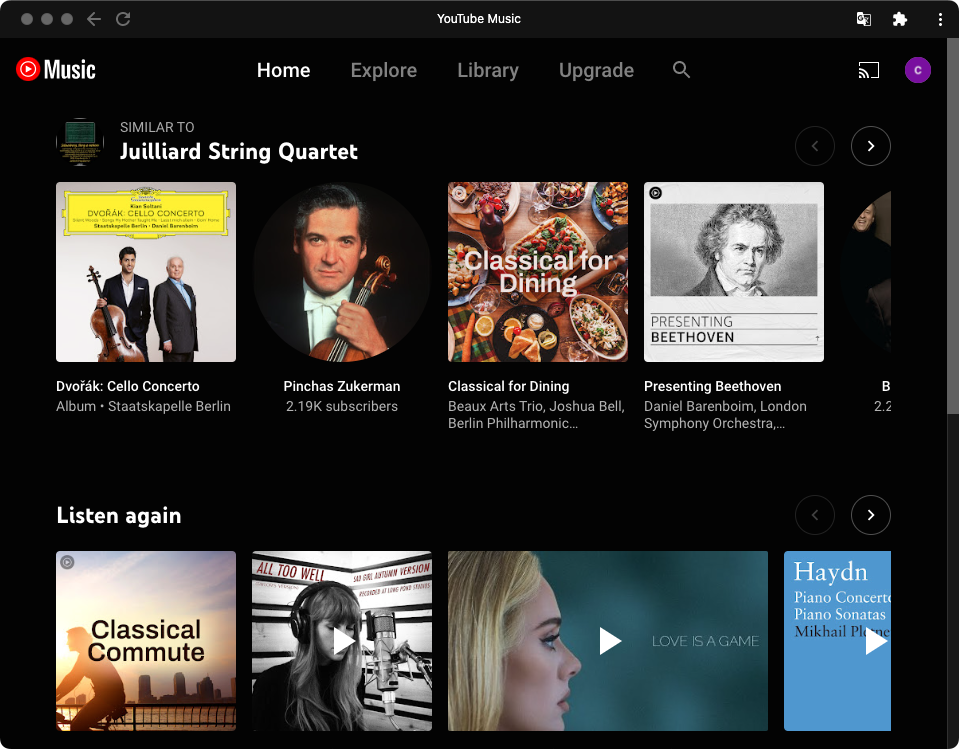Click the YouTube Music logo

[56, 70]
